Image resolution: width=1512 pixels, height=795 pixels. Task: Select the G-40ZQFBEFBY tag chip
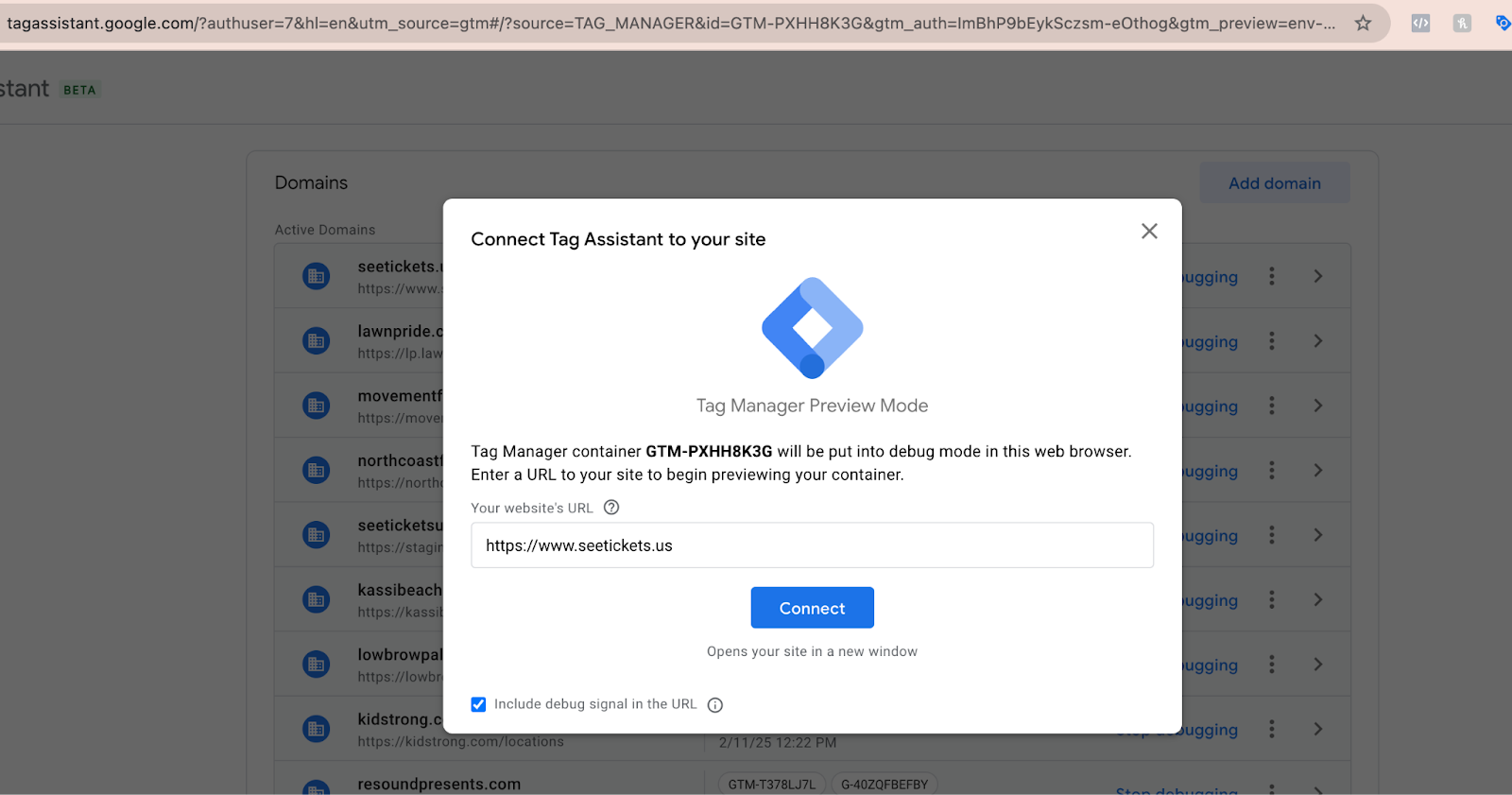coord(885,785)
